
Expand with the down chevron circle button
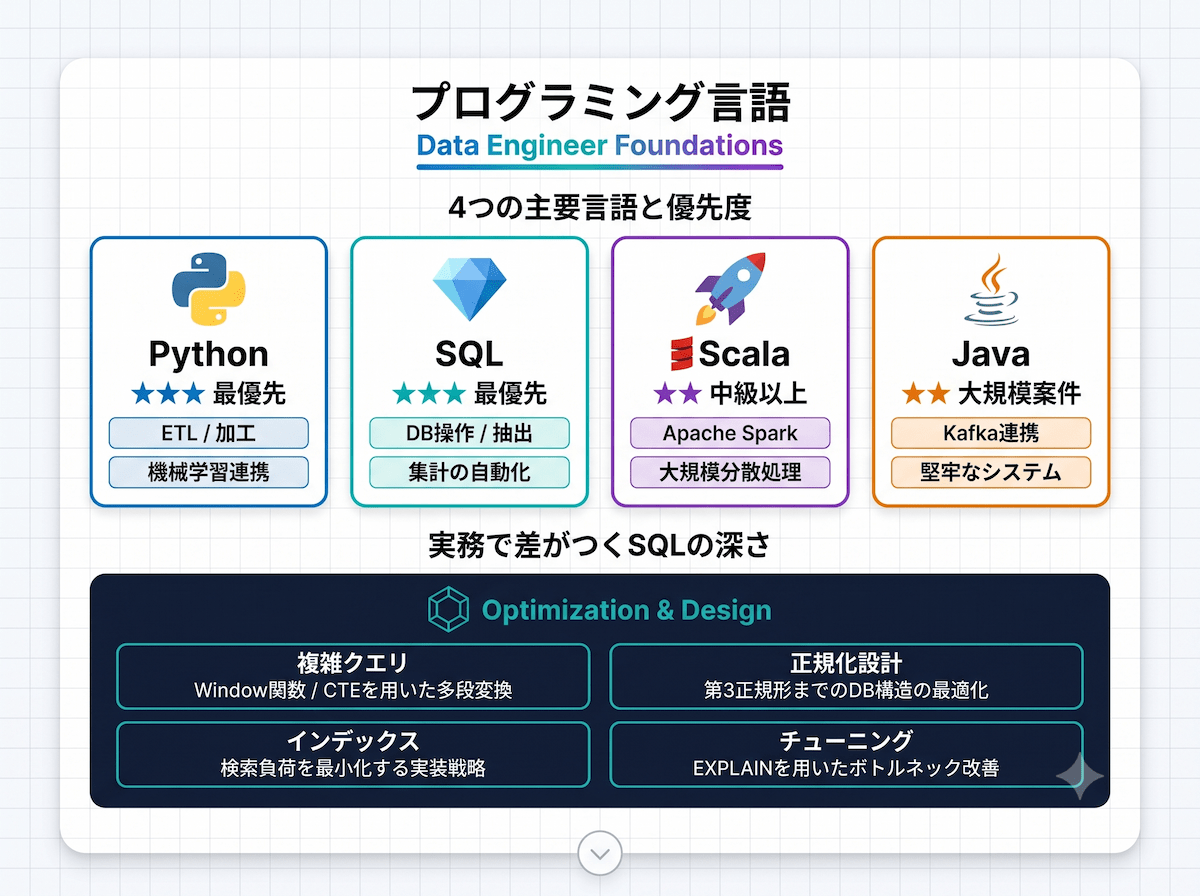pyautogui.click(x=600, y=854)
